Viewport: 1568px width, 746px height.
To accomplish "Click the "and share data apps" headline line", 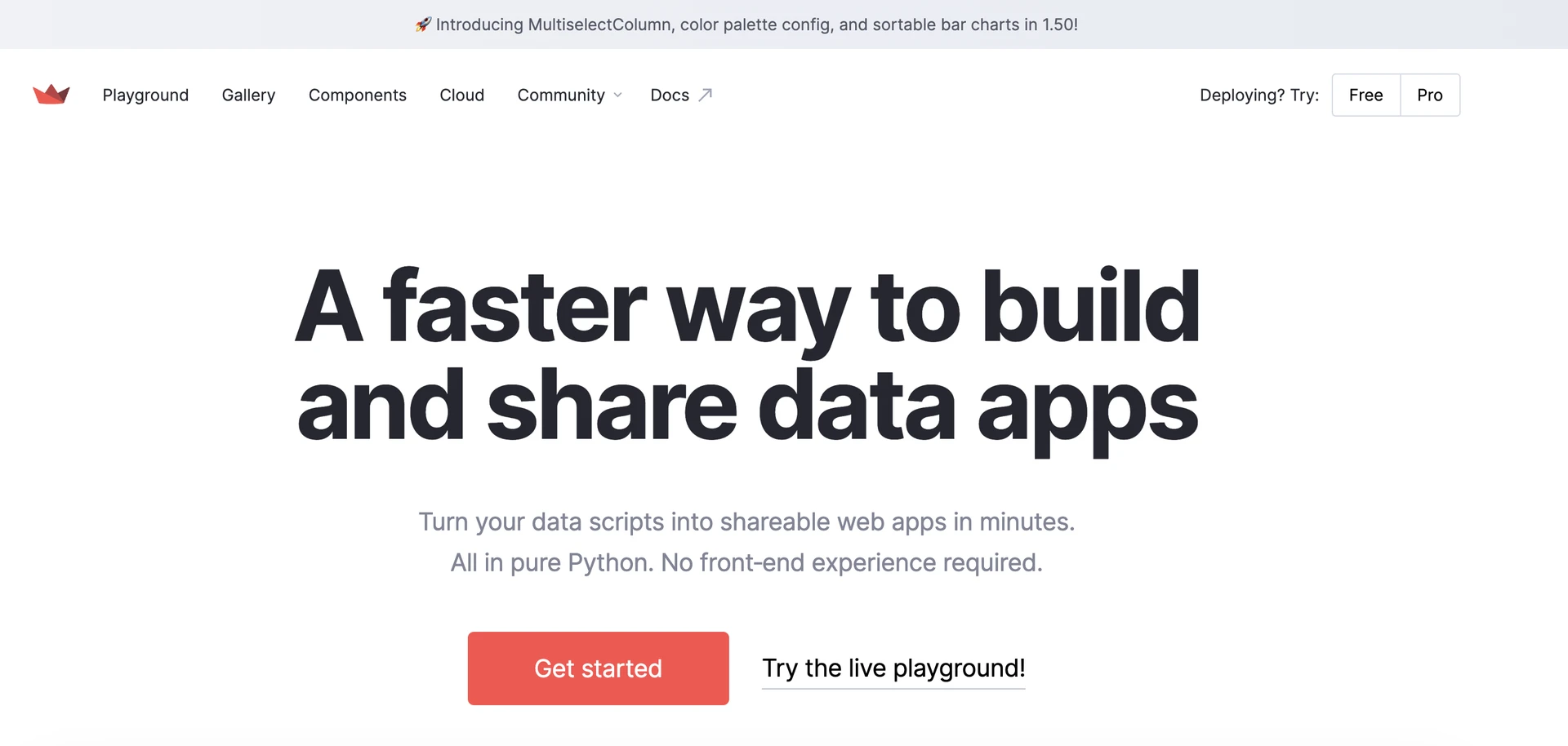I will click(746, 406).
